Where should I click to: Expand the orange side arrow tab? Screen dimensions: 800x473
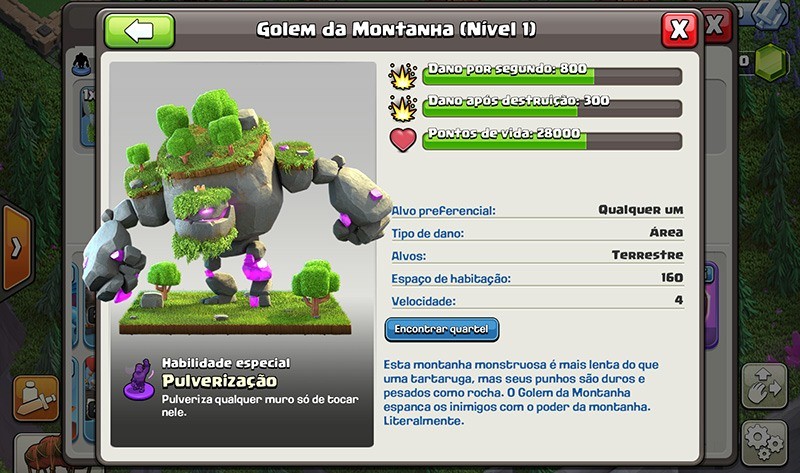pos(16,248)
